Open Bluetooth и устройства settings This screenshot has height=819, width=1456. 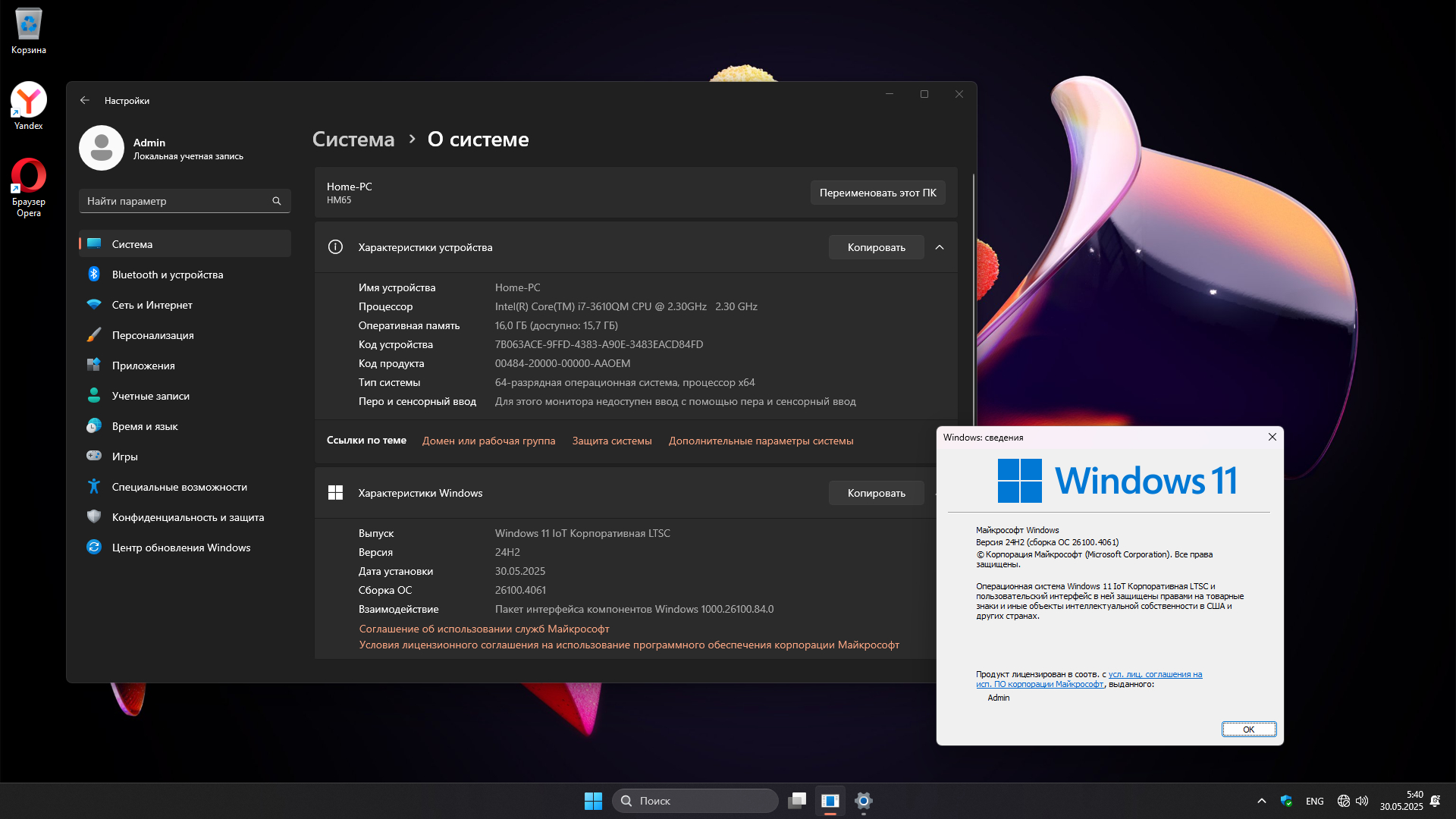[x=167, y=275]
